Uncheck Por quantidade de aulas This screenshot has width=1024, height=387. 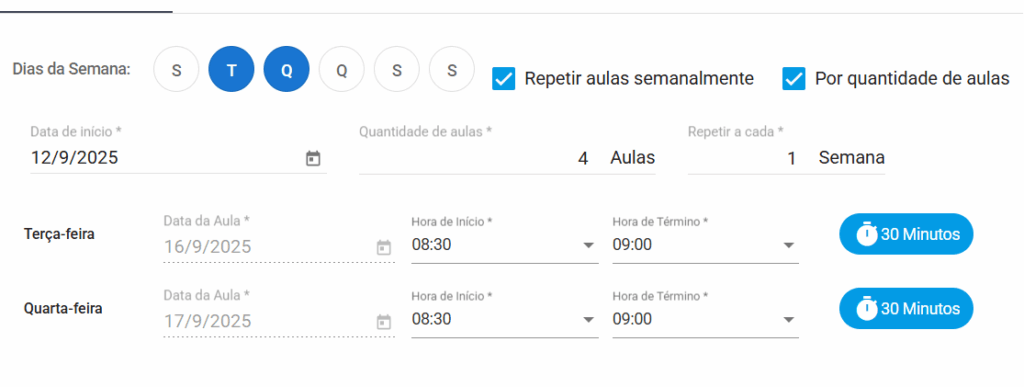click(793, 79)
